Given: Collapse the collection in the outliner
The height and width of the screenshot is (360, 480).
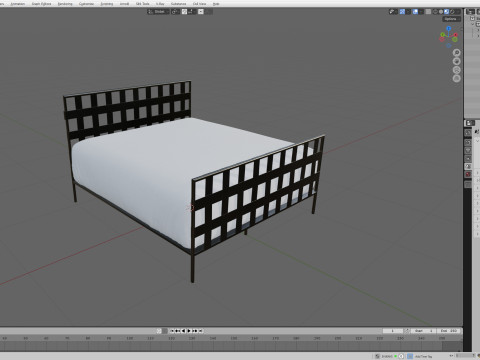Looking at the screenshot, I should (473, 24).
